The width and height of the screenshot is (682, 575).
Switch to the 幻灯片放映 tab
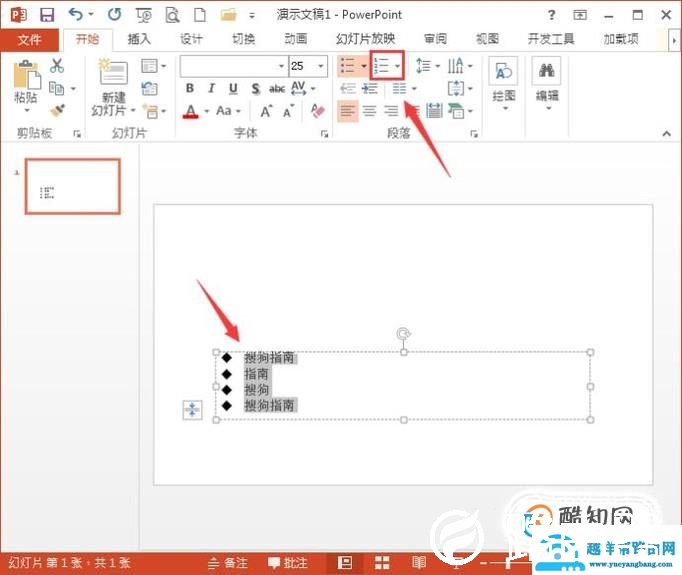point(365,39)
